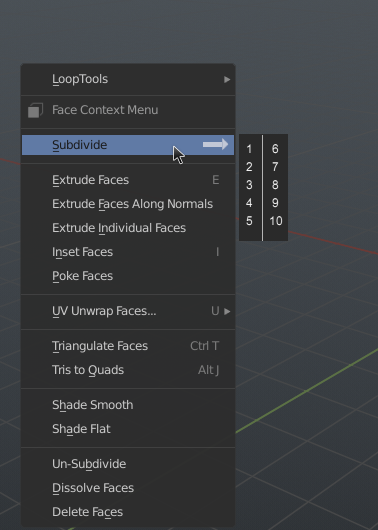Pick number 8 in the subdivide list

pos(275,185)
